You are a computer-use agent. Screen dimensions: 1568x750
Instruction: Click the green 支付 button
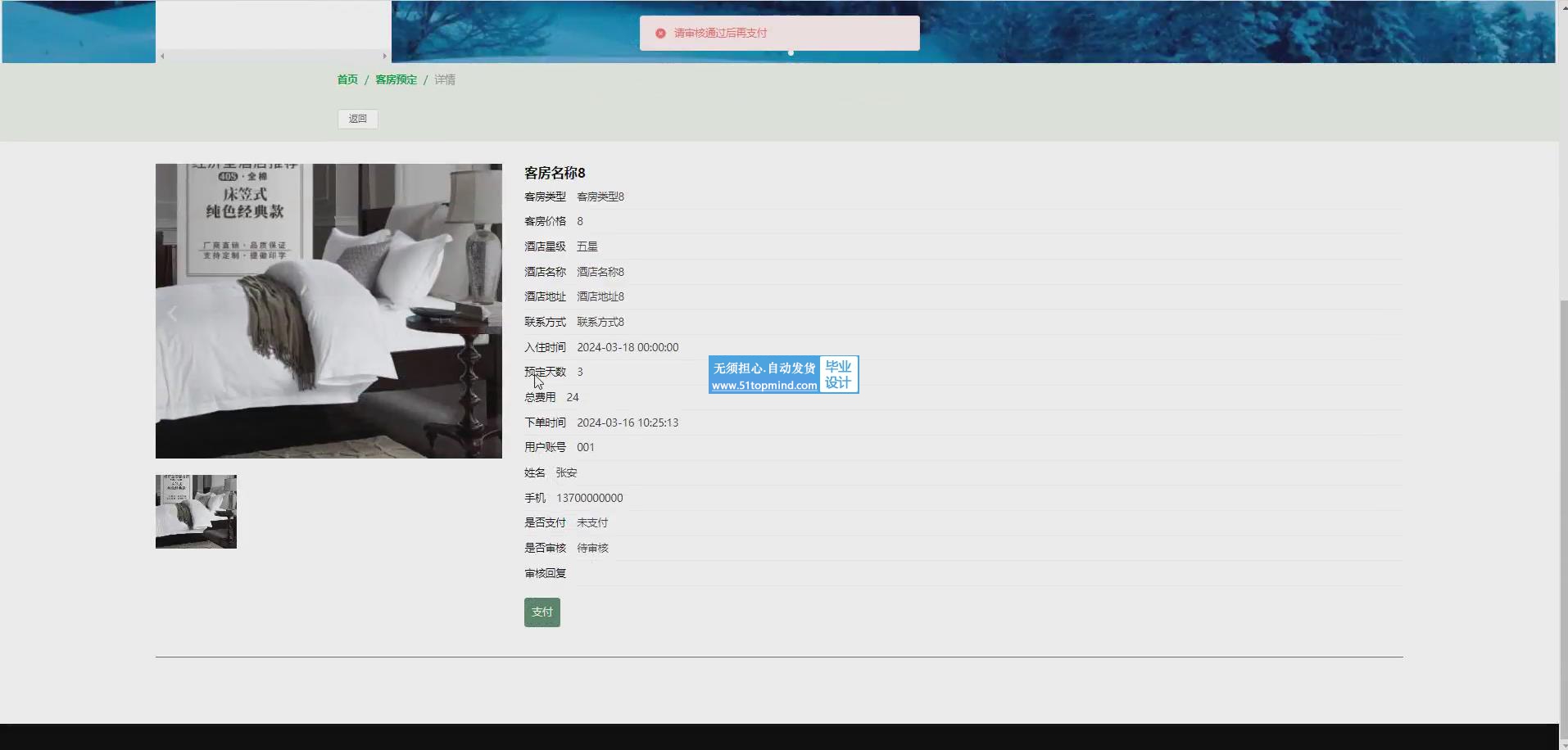(x=542, y=612)
